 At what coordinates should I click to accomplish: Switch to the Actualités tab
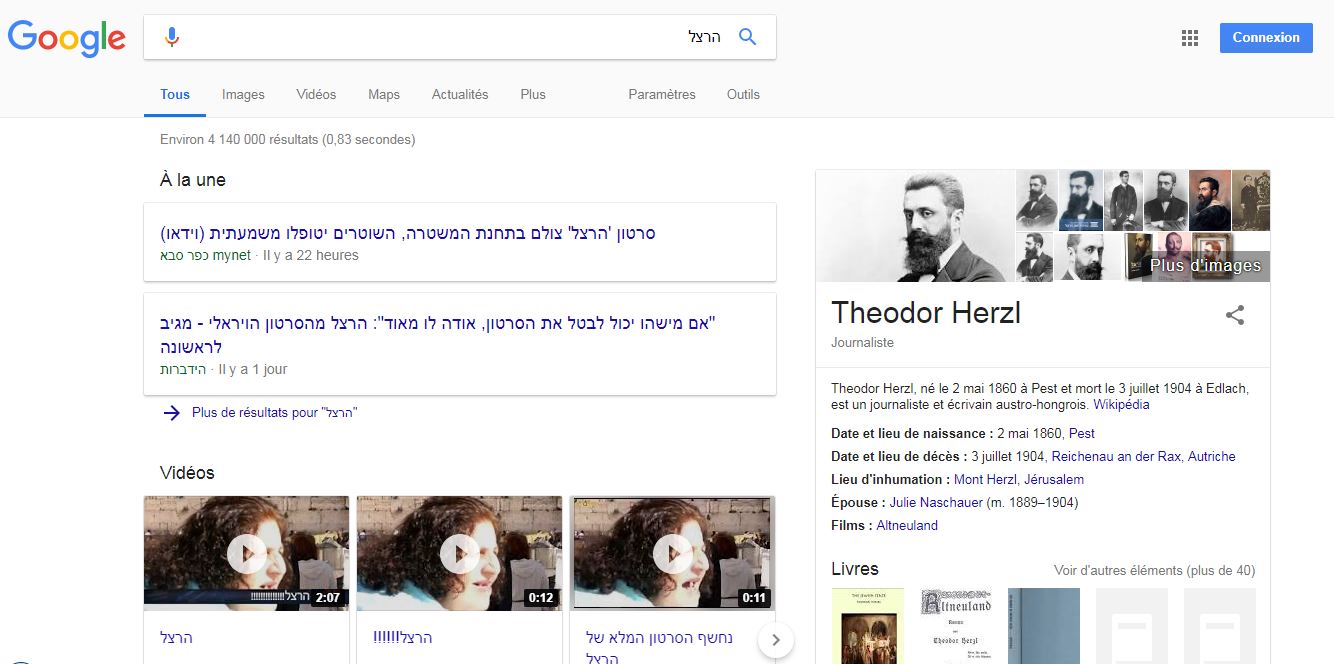point(460,94)
